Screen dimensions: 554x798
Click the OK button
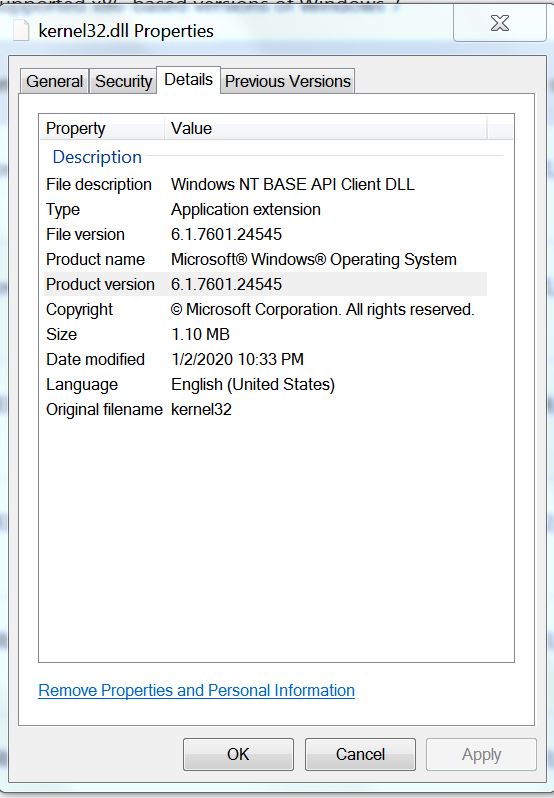point(238,754)
